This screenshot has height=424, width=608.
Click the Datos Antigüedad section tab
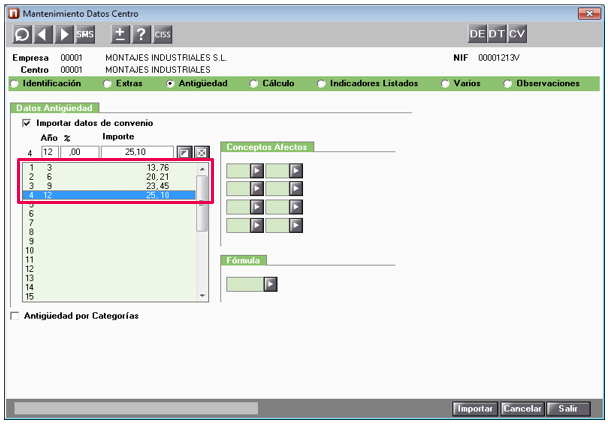tap(55, 108)
